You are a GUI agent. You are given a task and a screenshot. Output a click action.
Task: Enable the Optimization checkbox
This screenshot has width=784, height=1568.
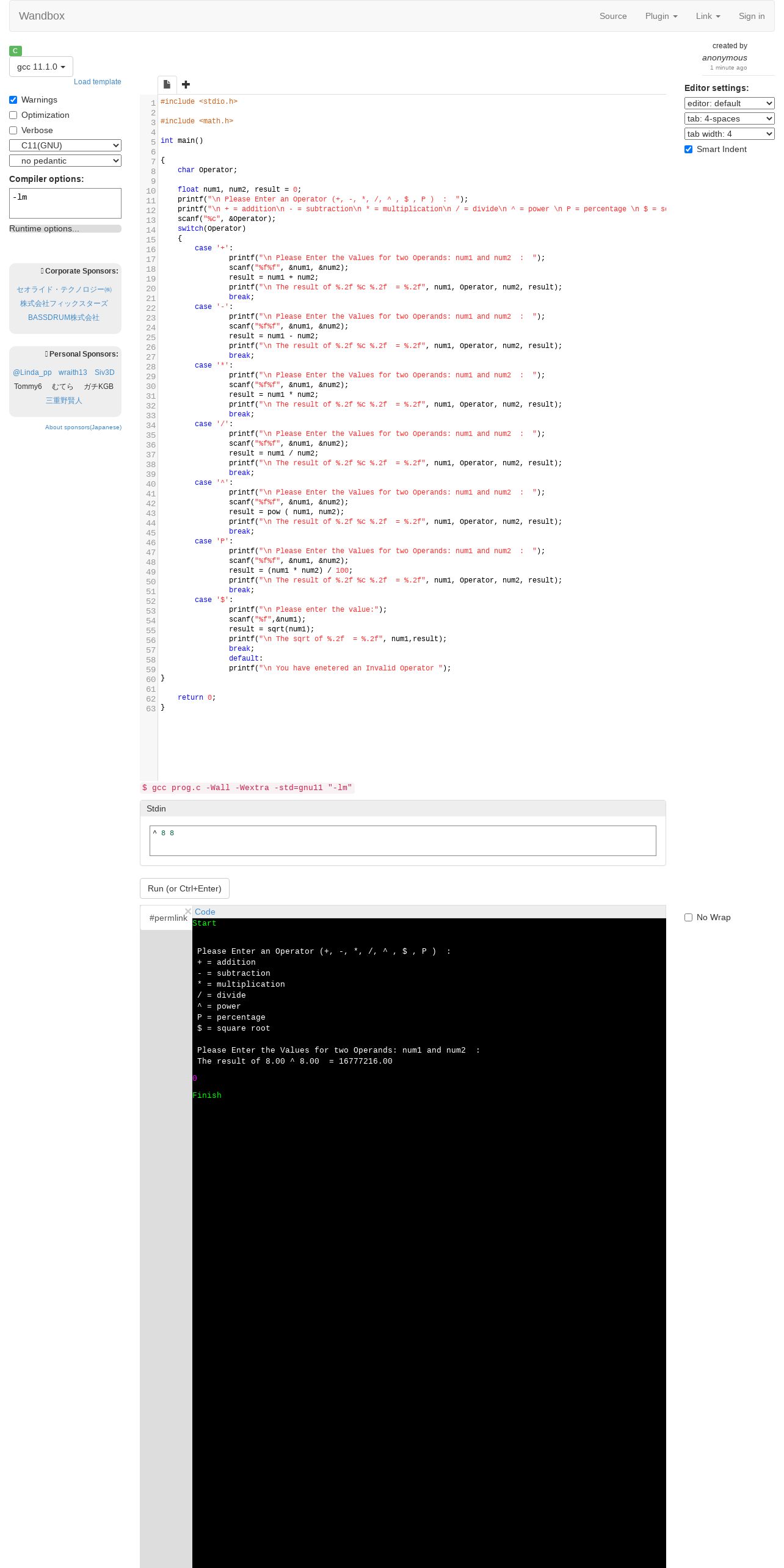click(x=13, y=115)
